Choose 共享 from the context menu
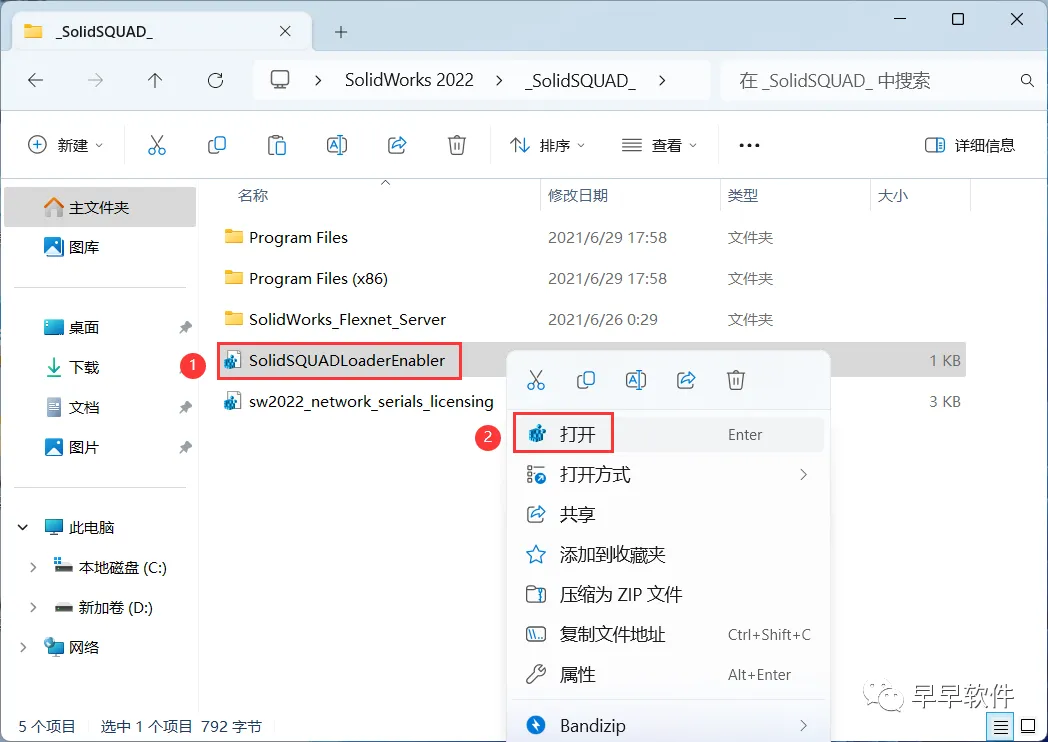The image size is (1048, 742). click(668, 515)
